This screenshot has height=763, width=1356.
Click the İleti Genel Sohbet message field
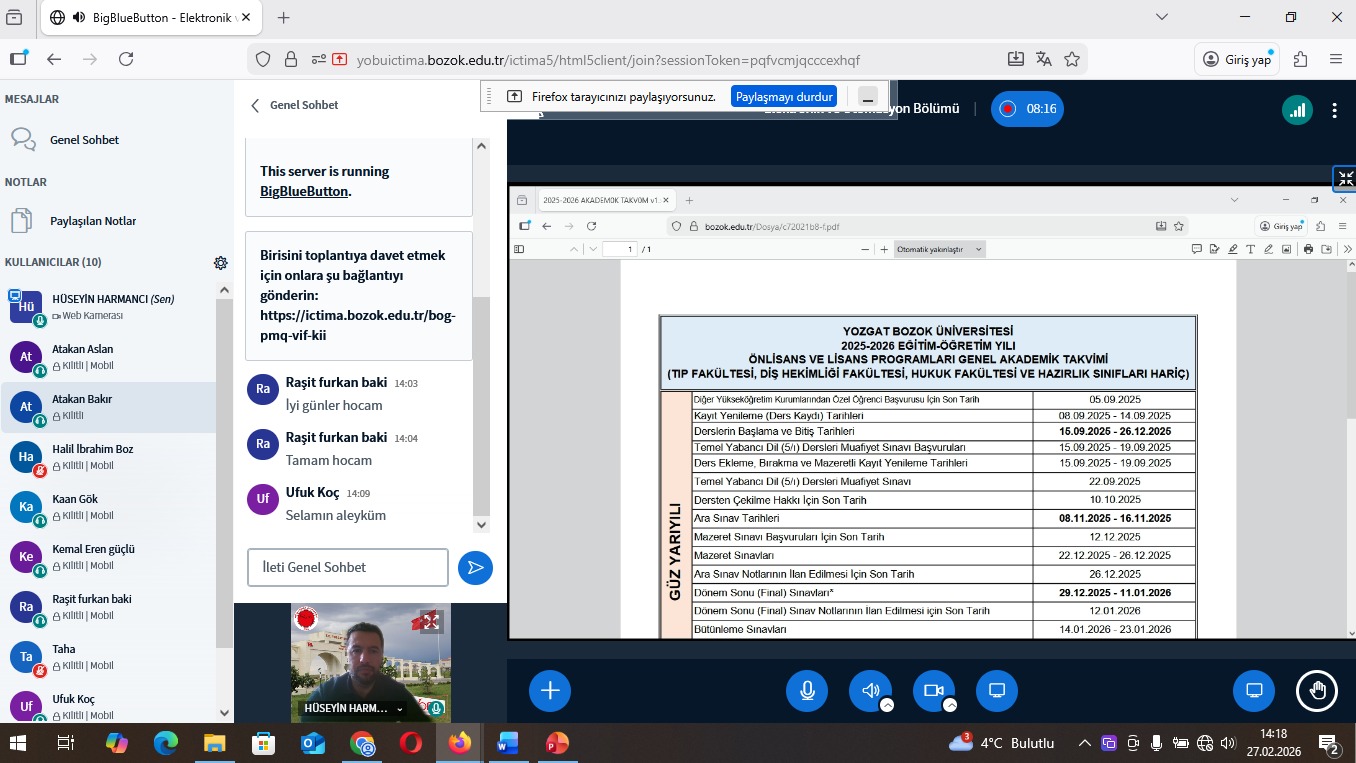[x=347, y=567]
